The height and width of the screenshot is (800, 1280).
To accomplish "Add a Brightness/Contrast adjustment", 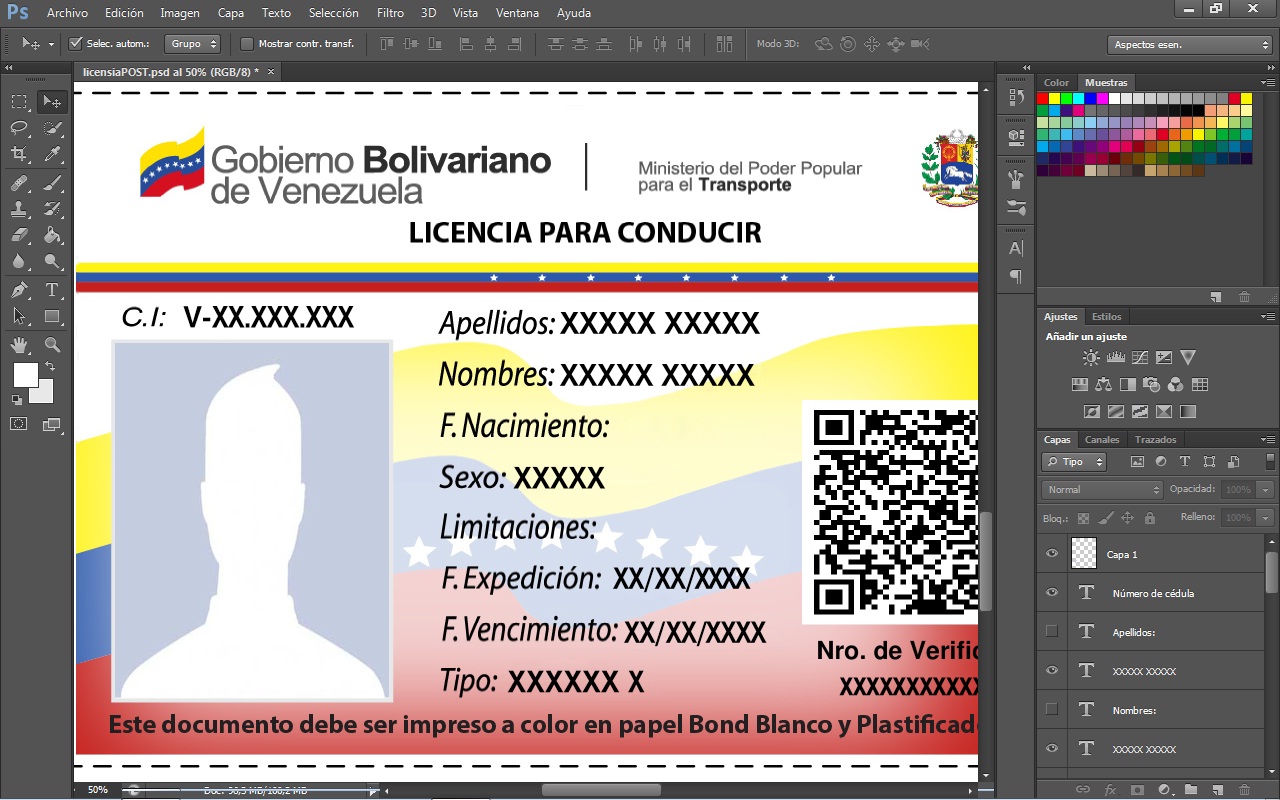I will 1091,357.
